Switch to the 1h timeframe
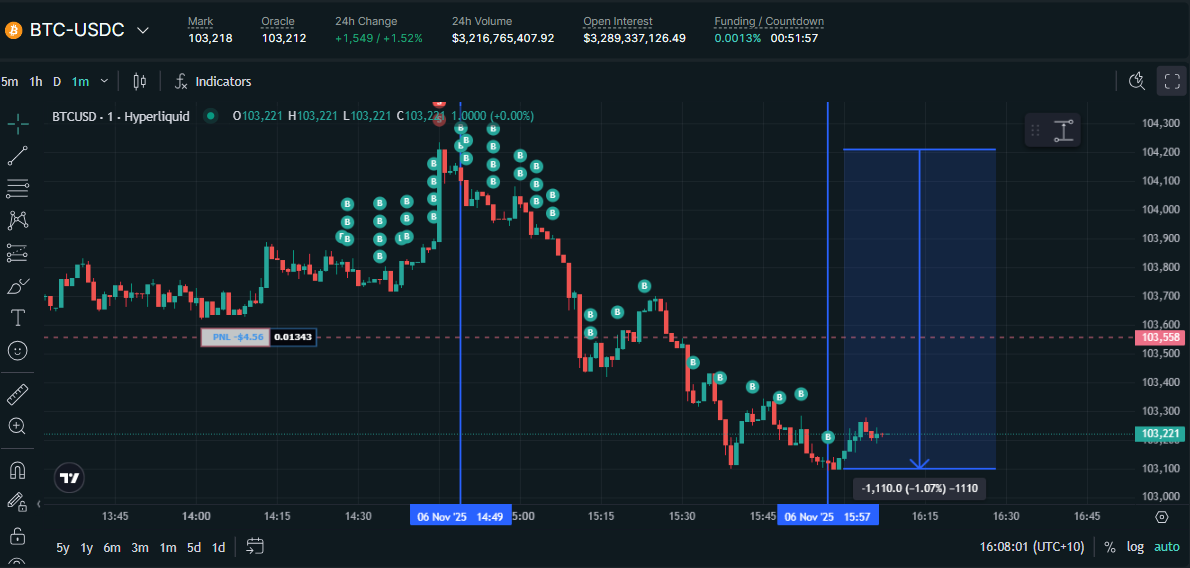 tap(36, 81)
